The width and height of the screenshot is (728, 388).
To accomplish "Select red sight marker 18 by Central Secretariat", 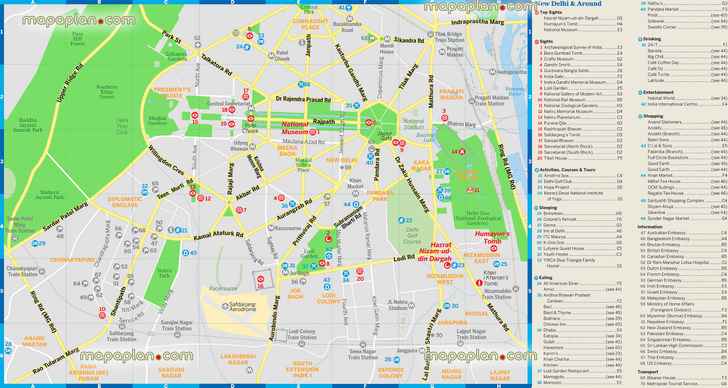I will [232, 110].
